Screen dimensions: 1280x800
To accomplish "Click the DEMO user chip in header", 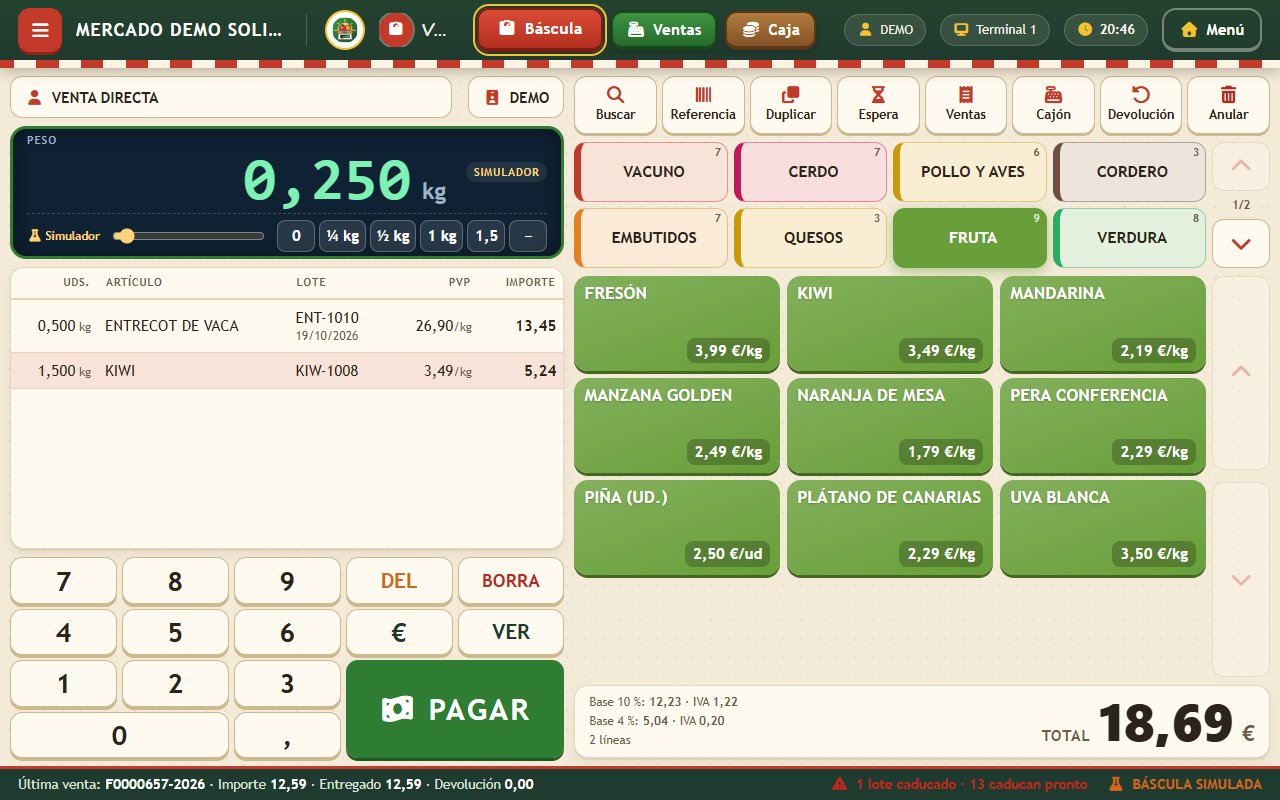I will pyautogui.click(x=885, y=30).
